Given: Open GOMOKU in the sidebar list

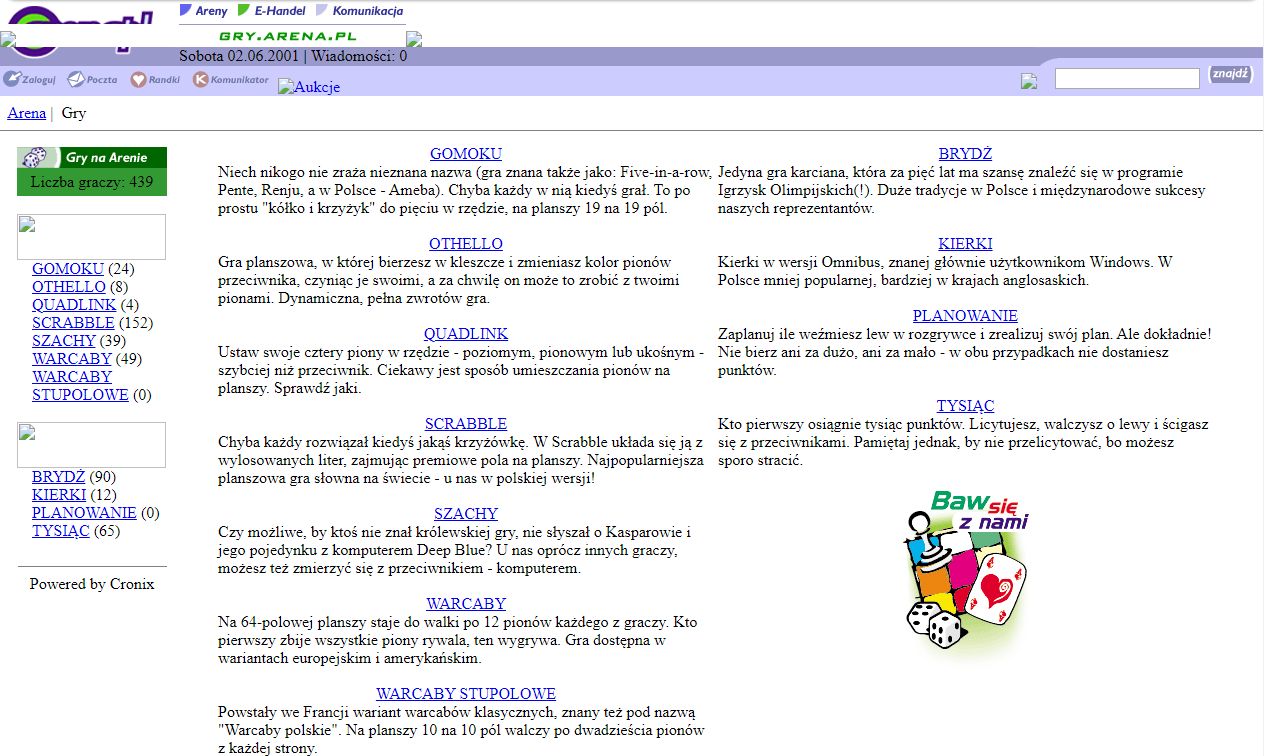Looking at the screenshot, I should coord(68,269).
